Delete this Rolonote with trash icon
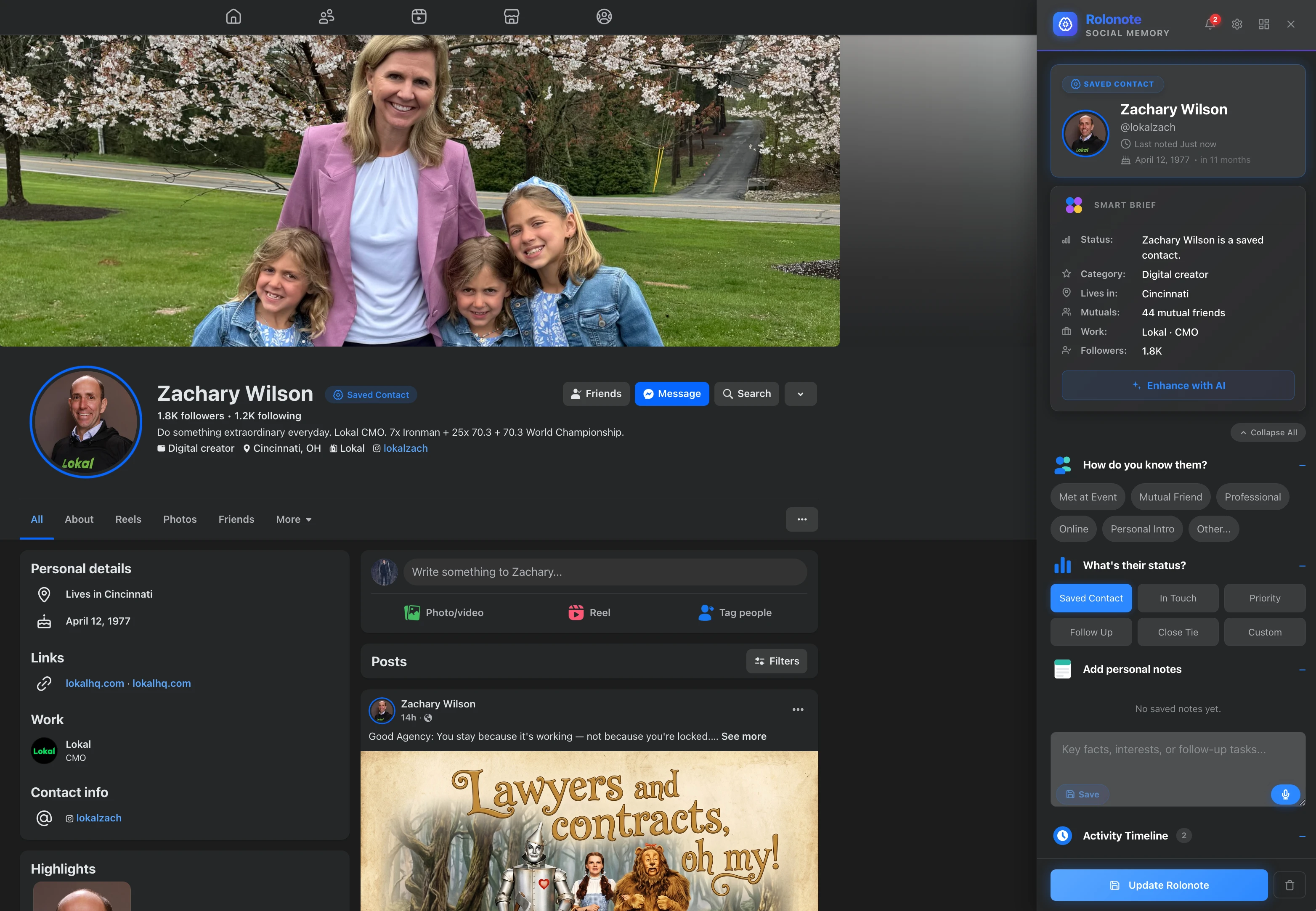Image resolution: width=1316 pixels, height=911 pixels. (x=1290, y=885)
